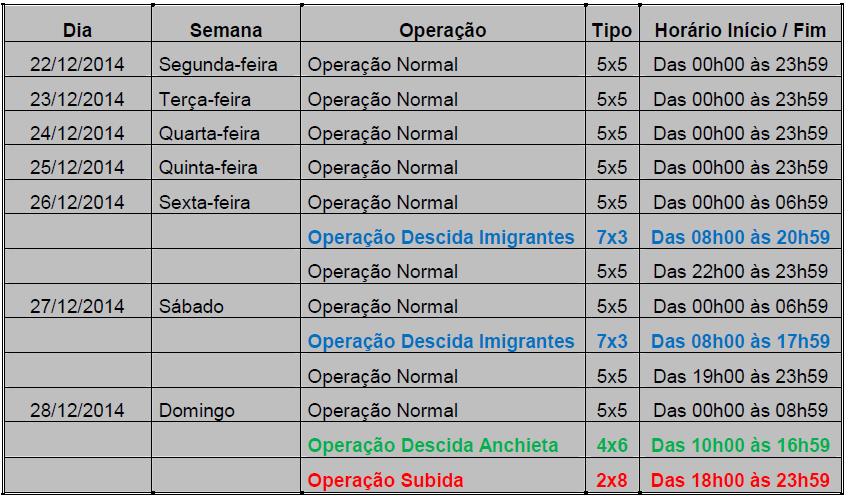This screenshot has width=849, height=498.
Task: Click the "Das 10h00 às 16h59" time cell
Action: (740, 445)
